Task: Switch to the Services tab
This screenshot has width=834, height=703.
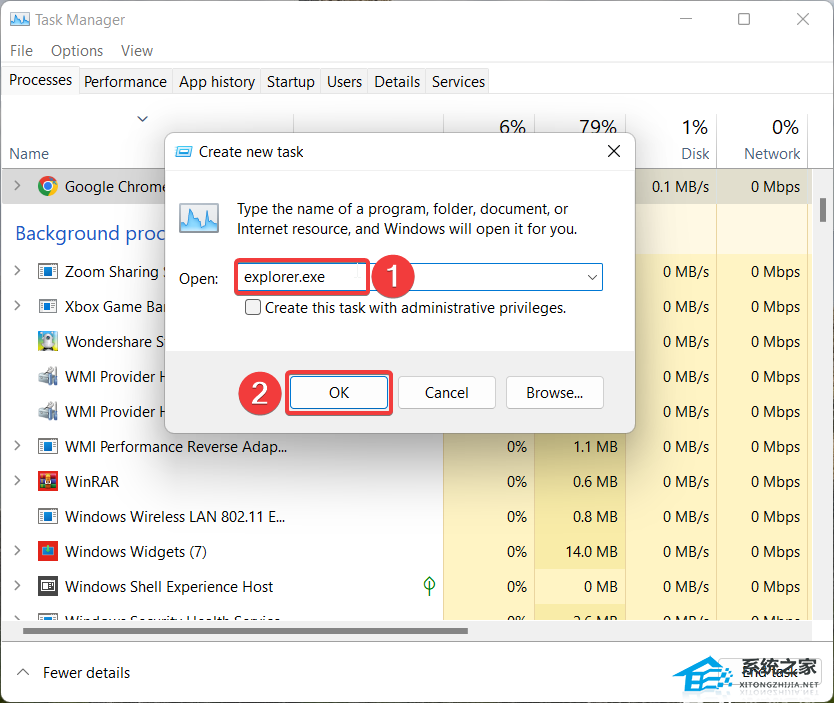Action: pos(458,82)
